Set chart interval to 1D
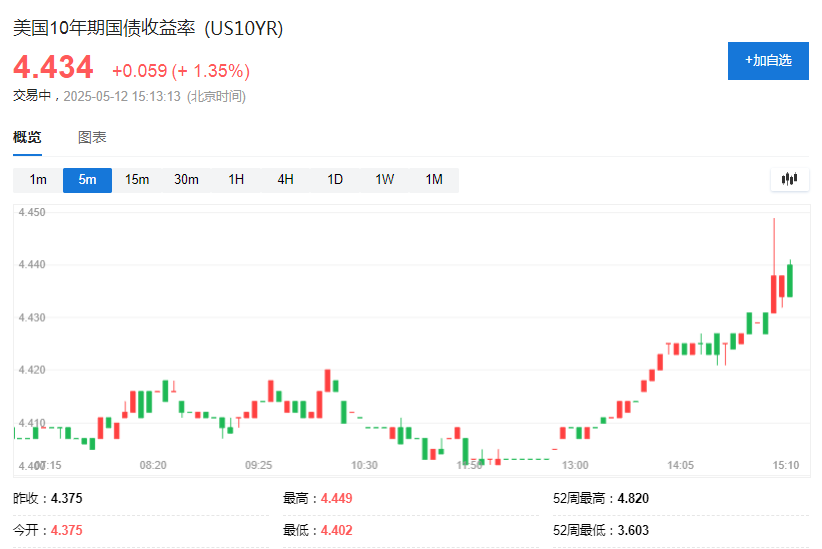The height and width of the screenshot is (549, 822). tap(335, 180)
